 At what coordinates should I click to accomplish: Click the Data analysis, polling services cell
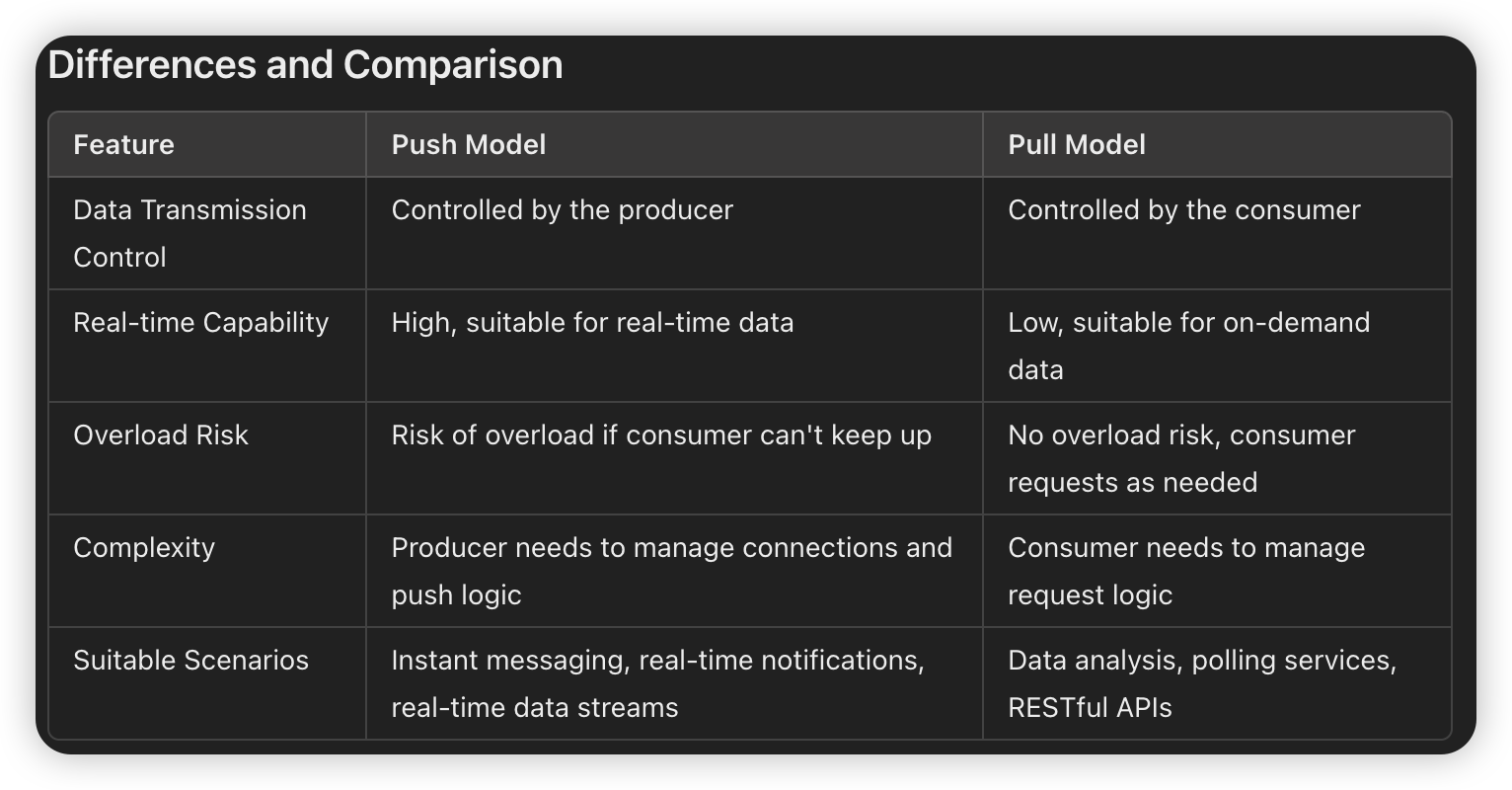click(x=1217, y=683)
